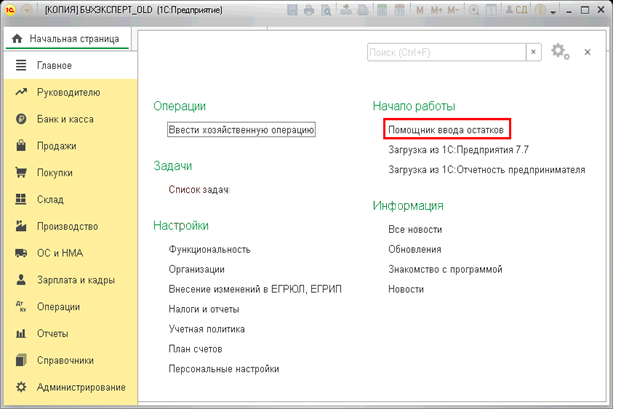This screenshot has height=409, width=617.
Task: Click the books icon for Справочники
Action: coord(21,360)
